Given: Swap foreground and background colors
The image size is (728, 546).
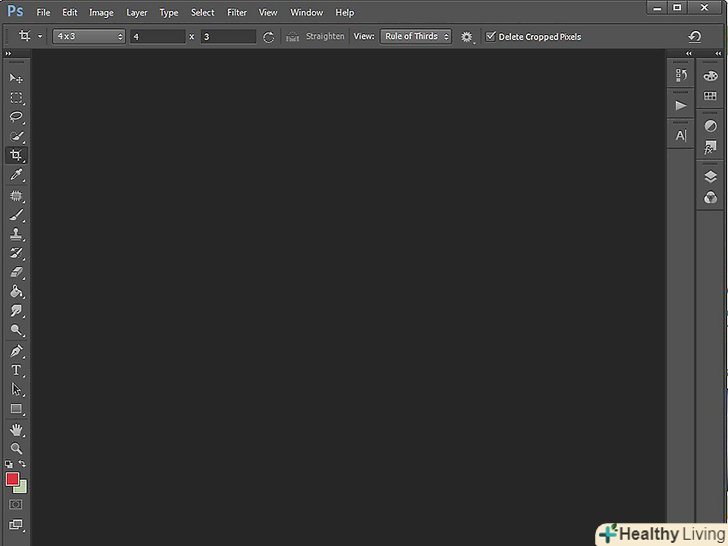Looking at the screenshot, I should [22, 463].
